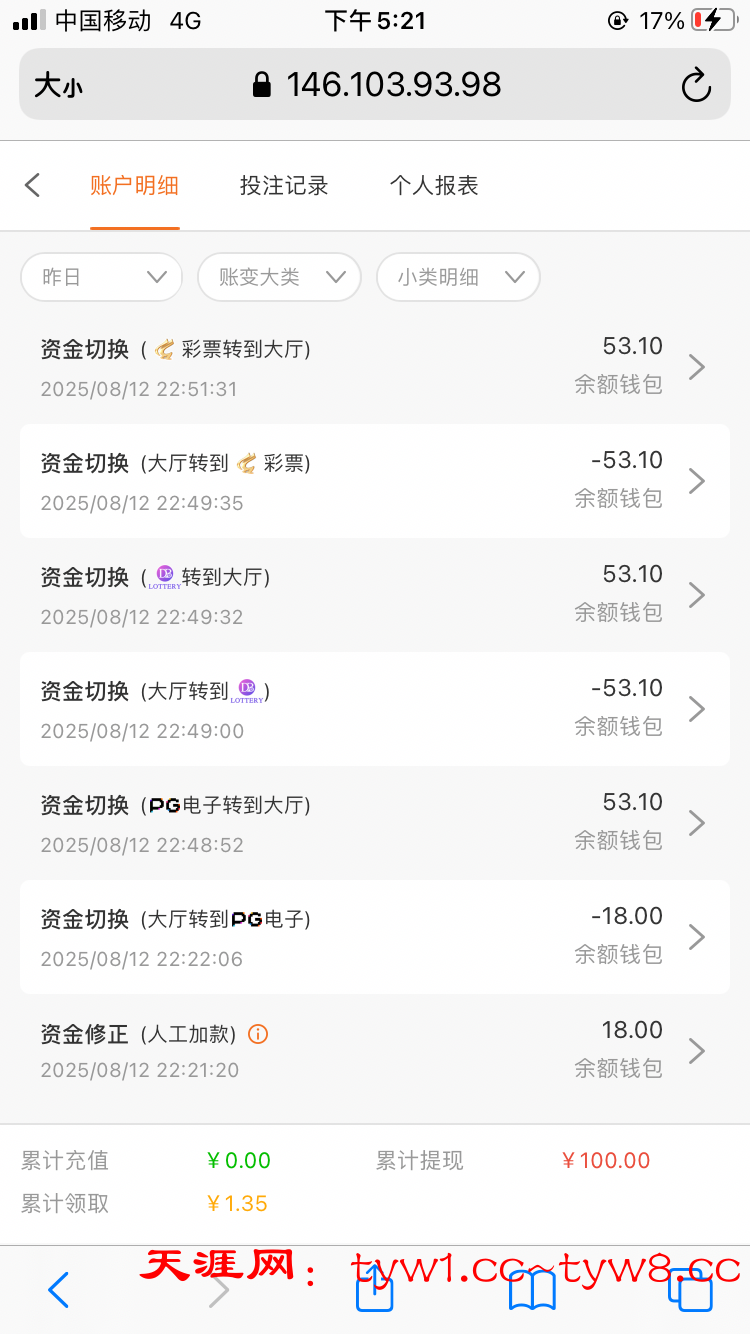Open Safari bookmarks icon
Image resolution: width=750 pixels, height=1334 pixels.
[532, 1290]
